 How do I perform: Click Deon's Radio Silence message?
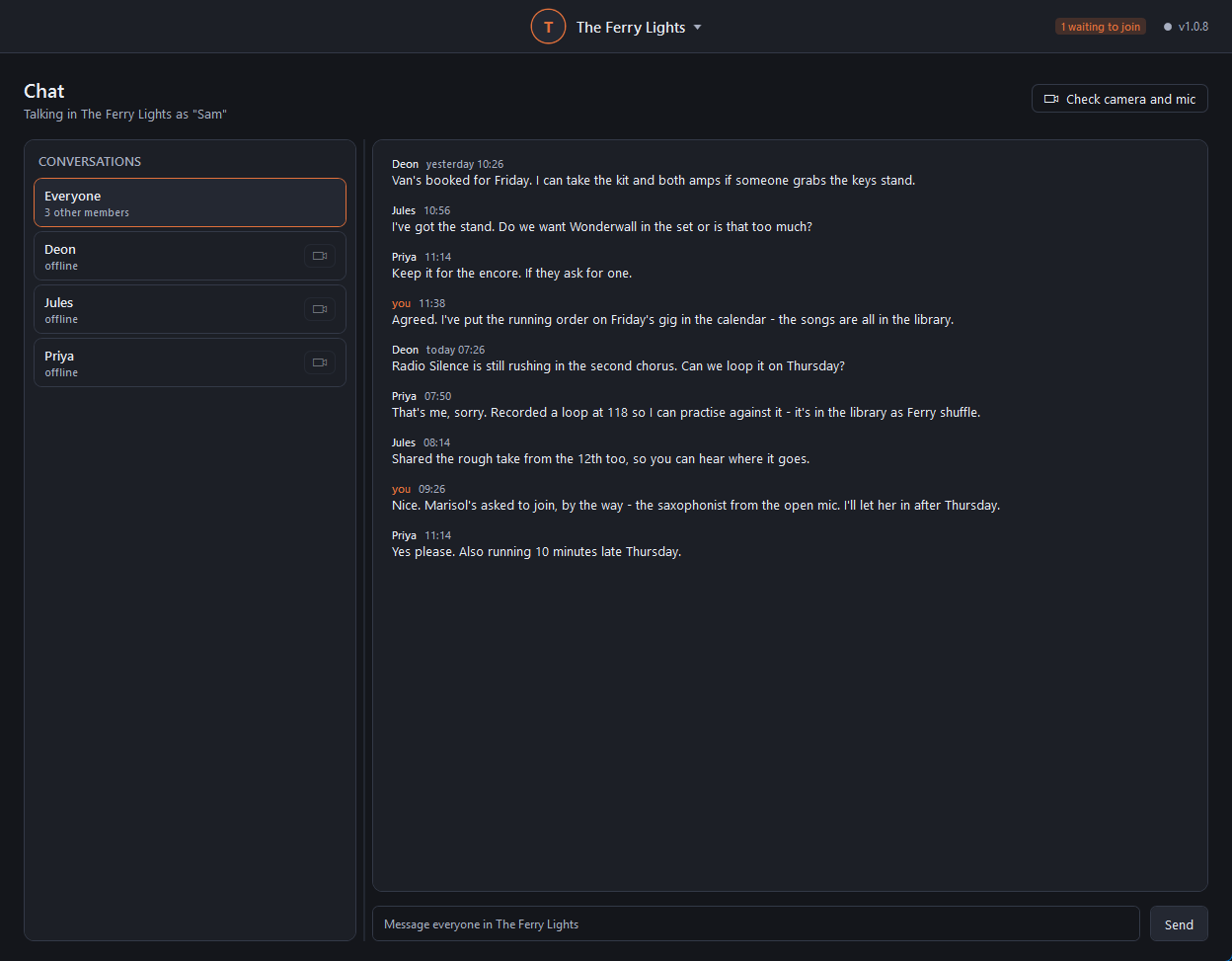coord(618,366)
